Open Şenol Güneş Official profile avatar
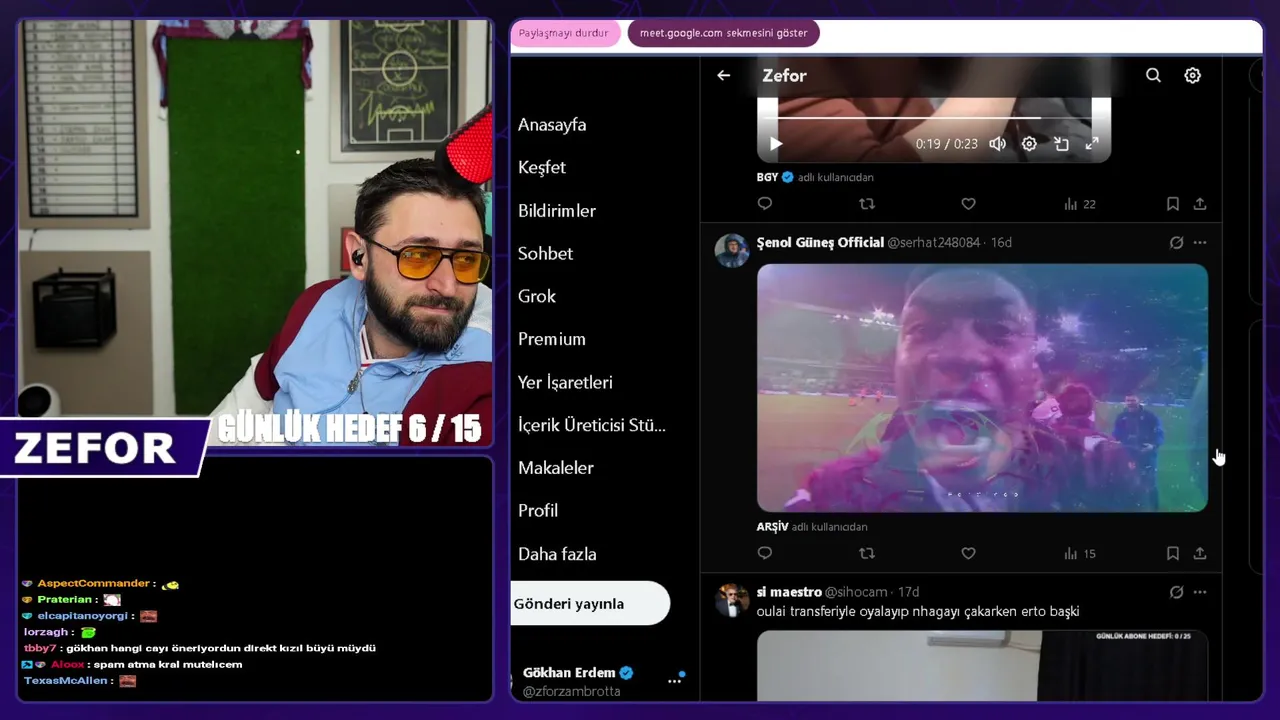1280x720 pixels. tap(732, 250)
